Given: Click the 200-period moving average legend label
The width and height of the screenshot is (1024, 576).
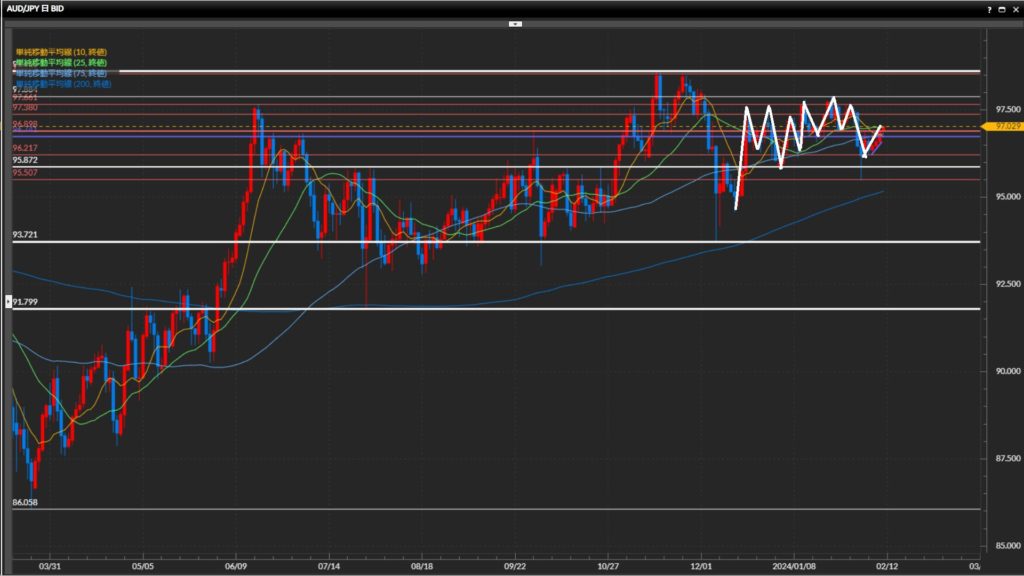Looking at the screenshot, I should tap(64, 84).
